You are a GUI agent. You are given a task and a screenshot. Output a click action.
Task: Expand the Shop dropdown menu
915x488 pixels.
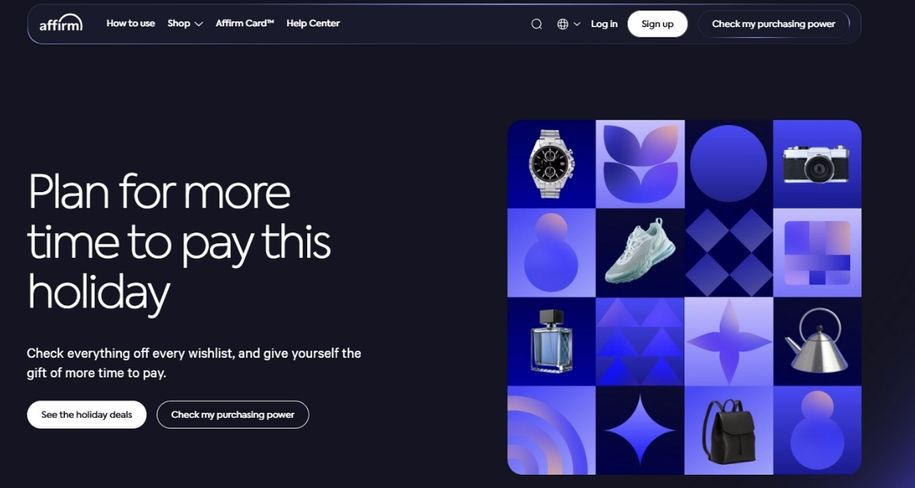click(x=185, y=23)
